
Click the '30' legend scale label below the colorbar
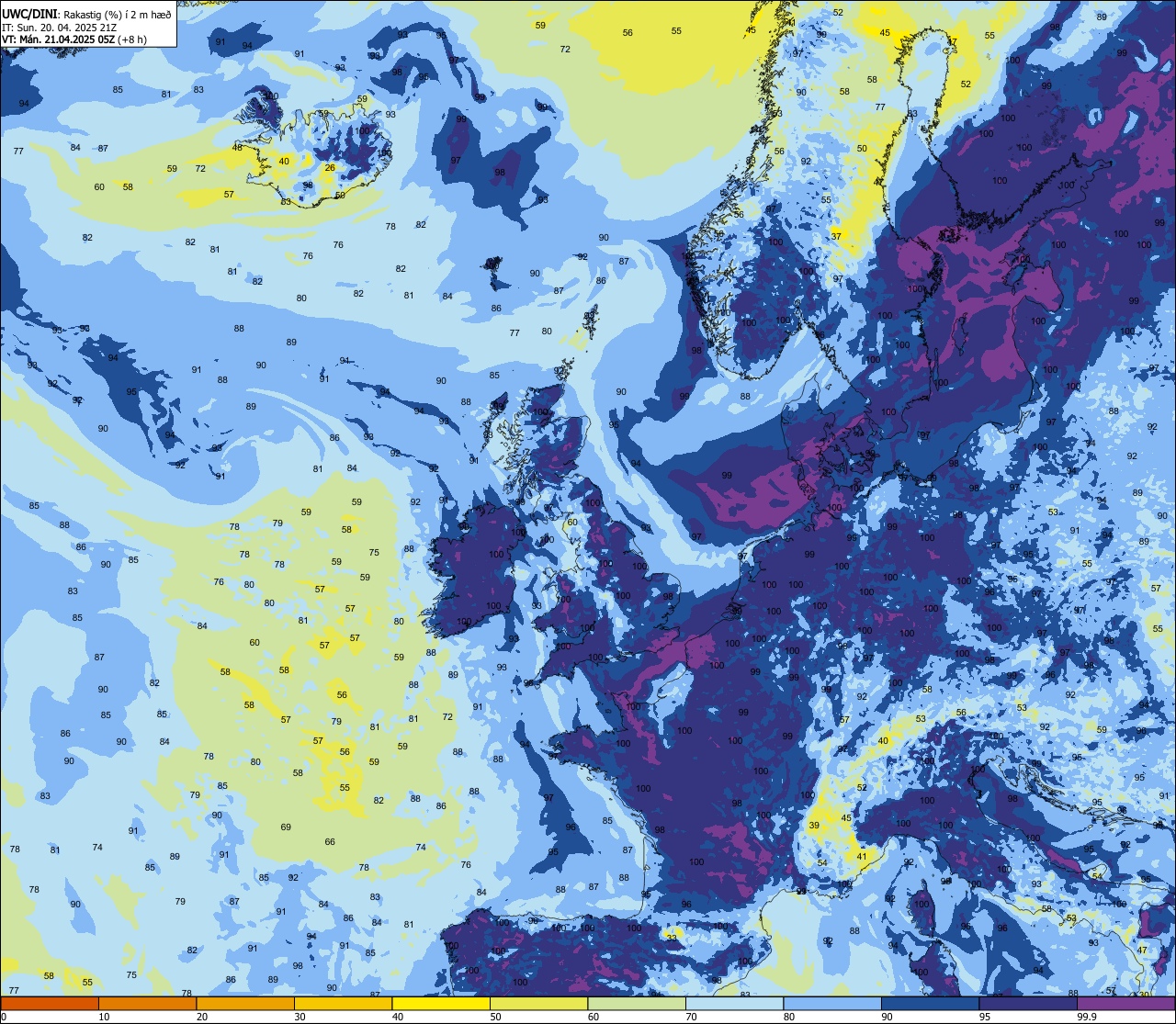click(300, 1017)
